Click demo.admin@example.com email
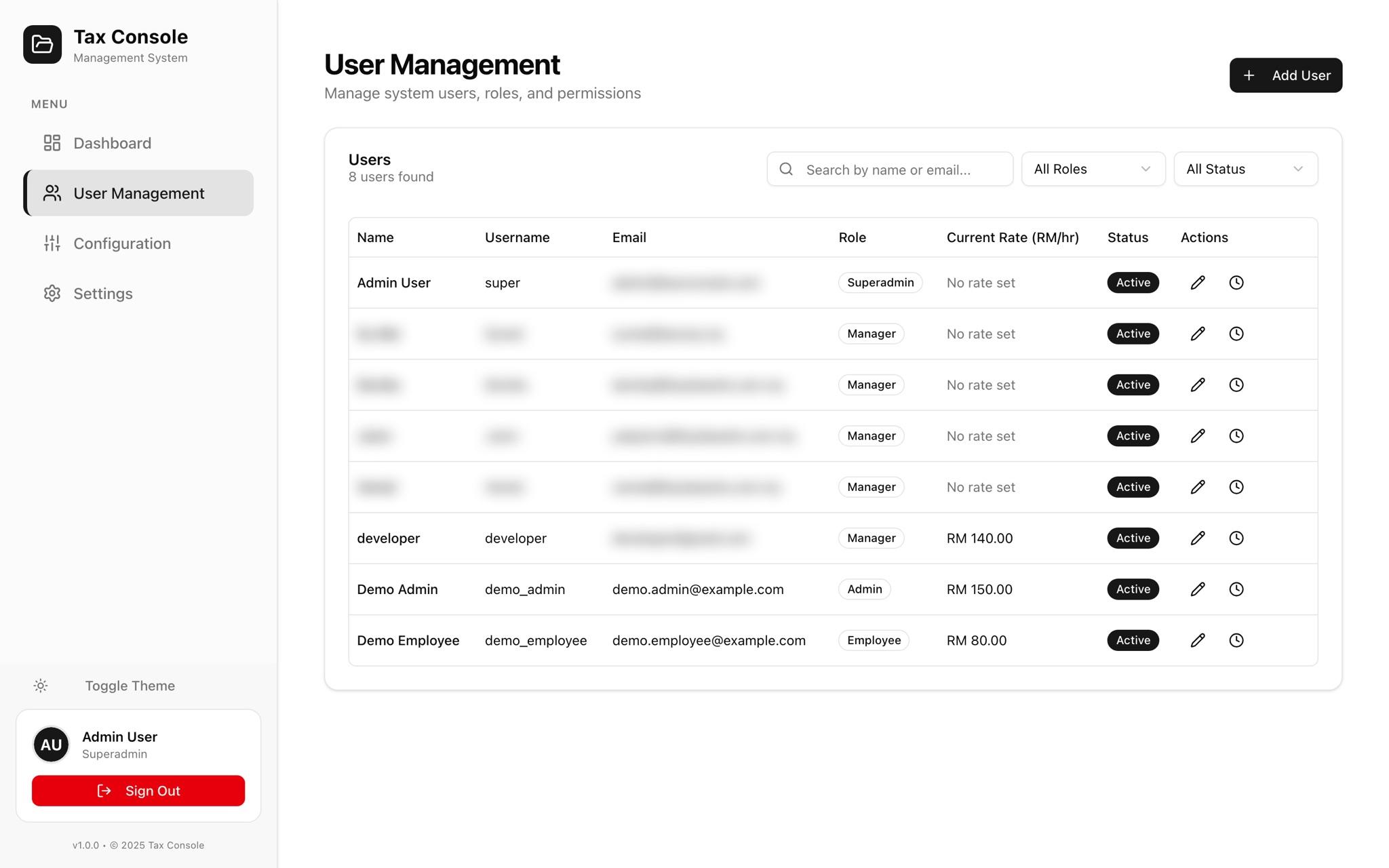1389x868 pixels. click(698, 589)
